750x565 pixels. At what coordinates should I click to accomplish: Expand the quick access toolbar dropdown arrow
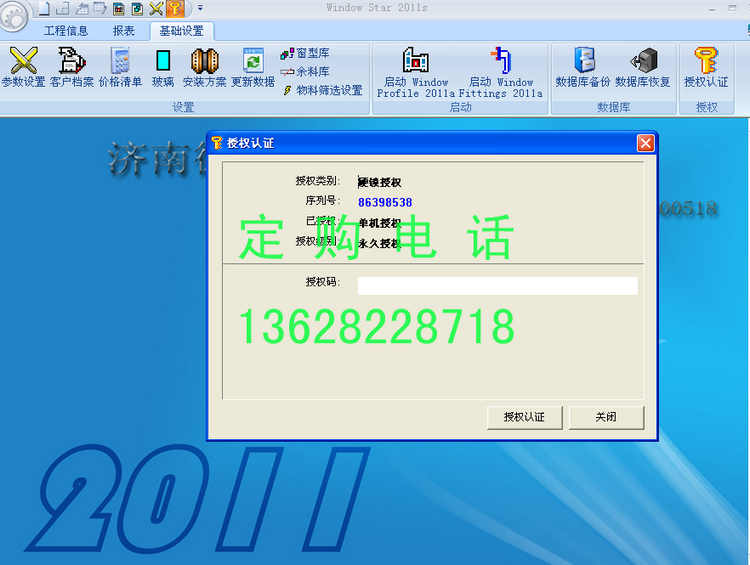pyautogui.click(x=200, y=8)
